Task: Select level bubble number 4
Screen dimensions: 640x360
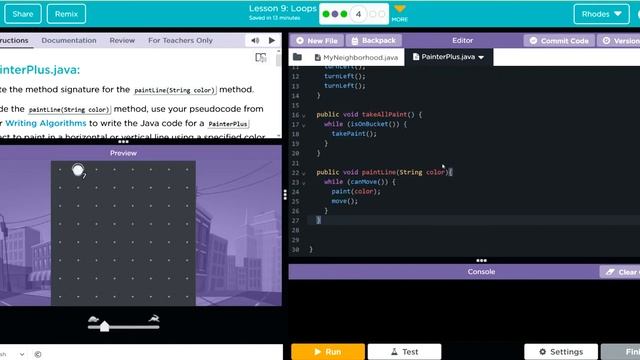Action: click(358, 14)
